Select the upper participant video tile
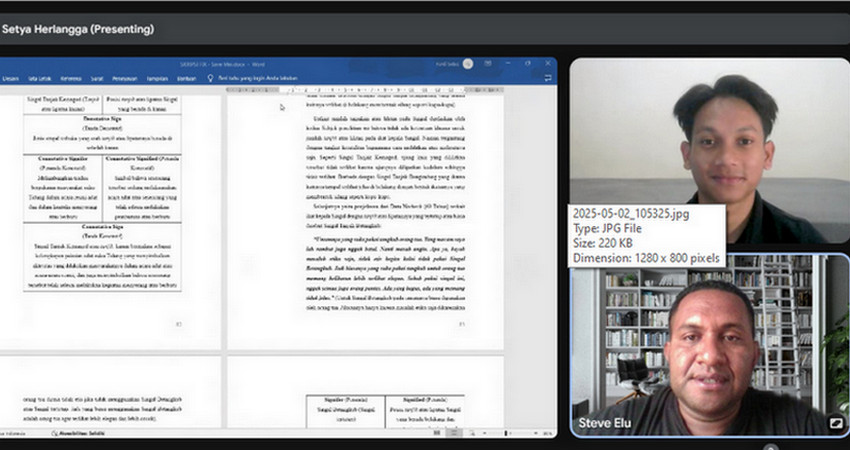 [709, 150]
